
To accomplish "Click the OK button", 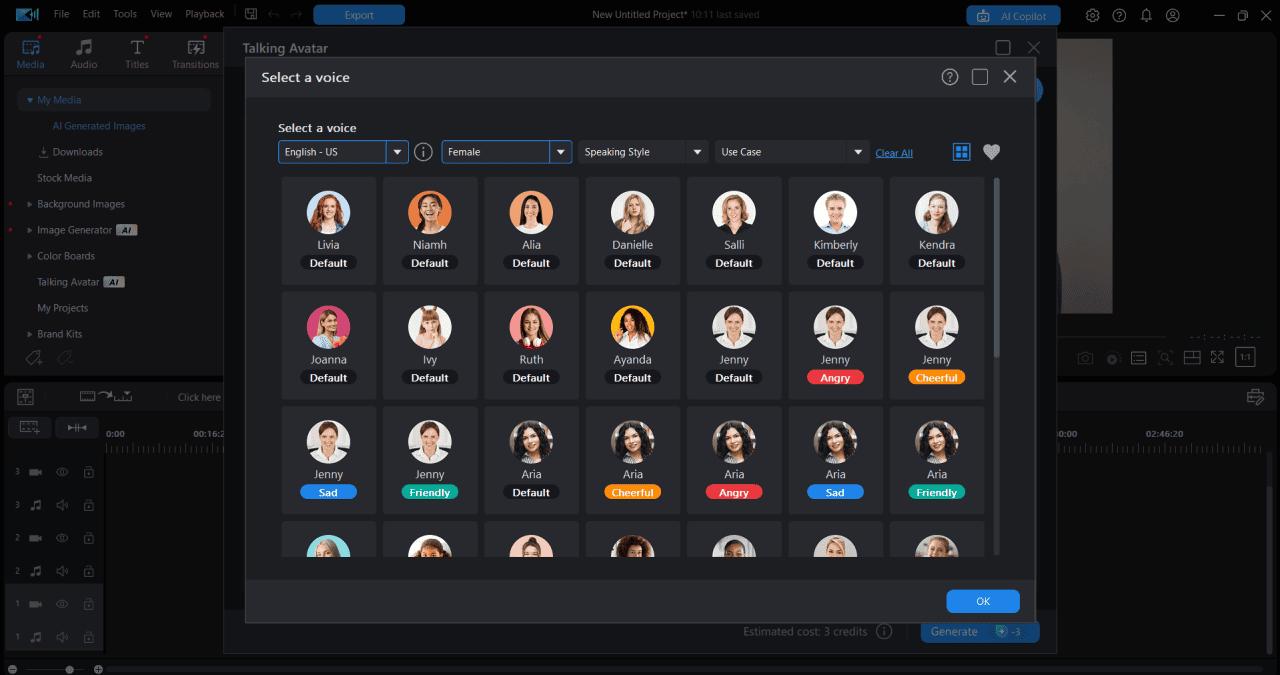I will [983, 601].
